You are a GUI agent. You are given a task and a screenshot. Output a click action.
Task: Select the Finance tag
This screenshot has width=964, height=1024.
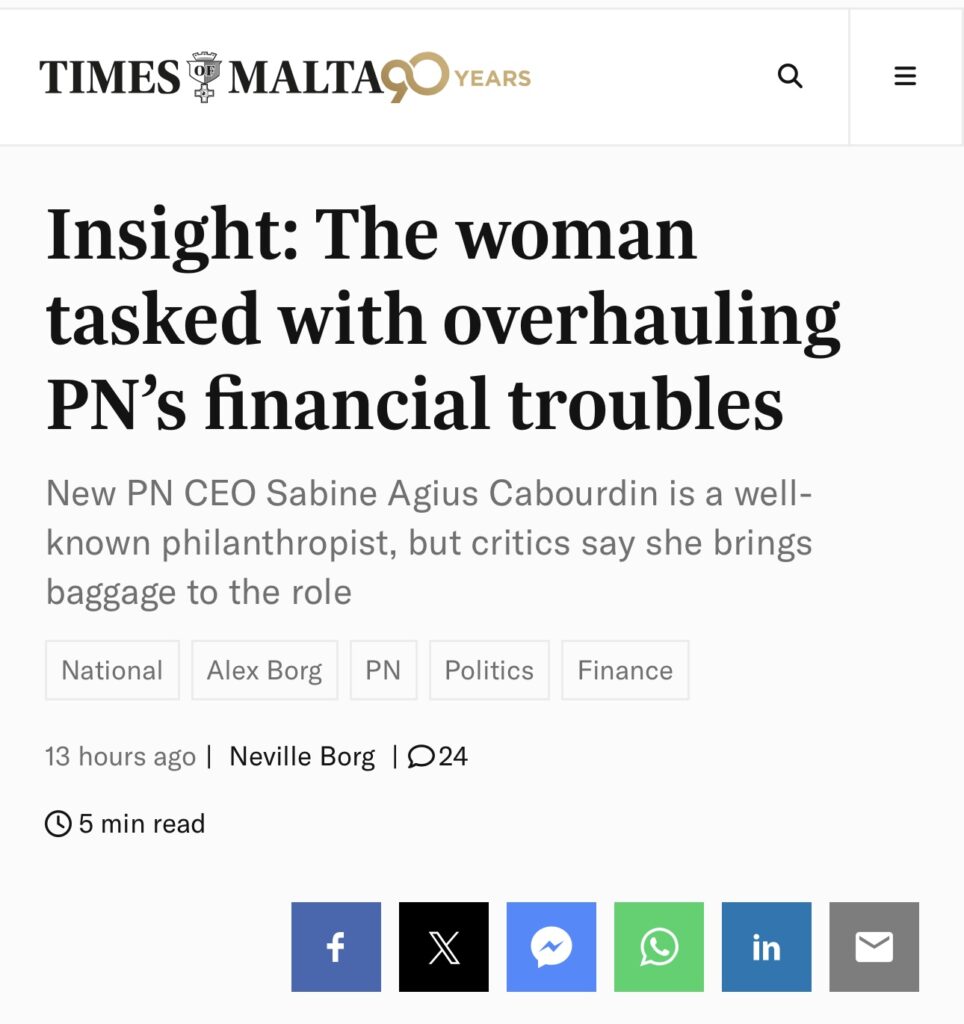[625, 670]
